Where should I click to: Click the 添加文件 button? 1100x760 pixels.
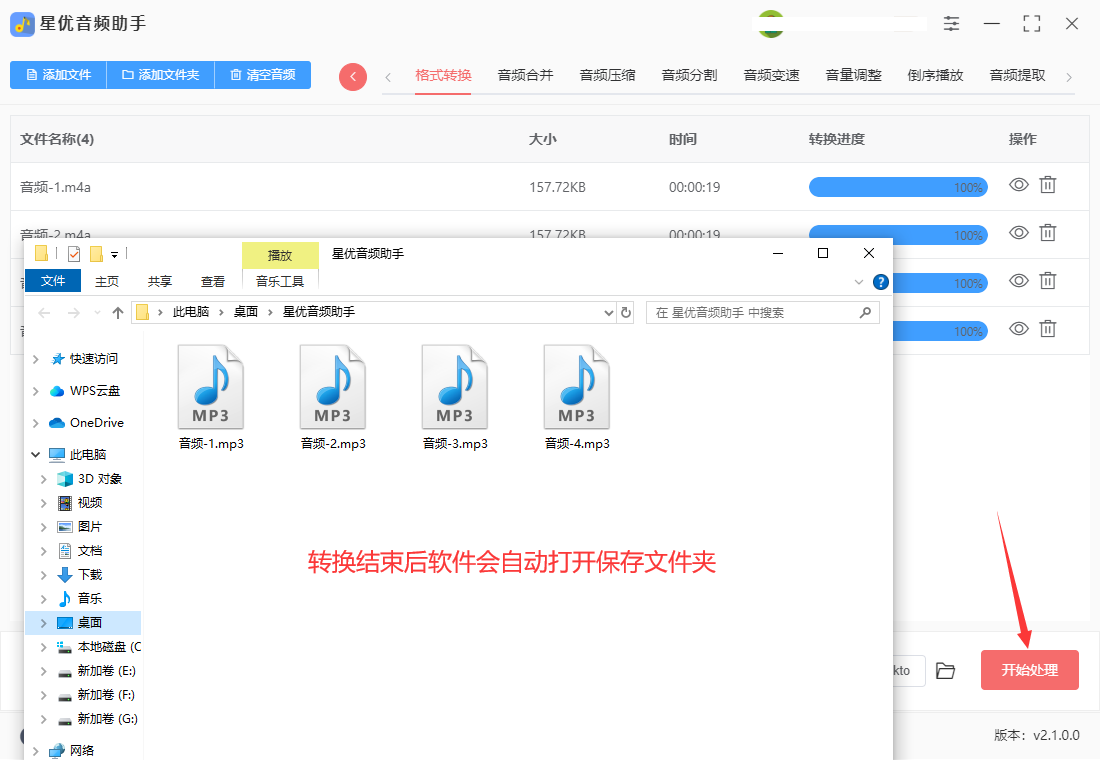(58, 75)
